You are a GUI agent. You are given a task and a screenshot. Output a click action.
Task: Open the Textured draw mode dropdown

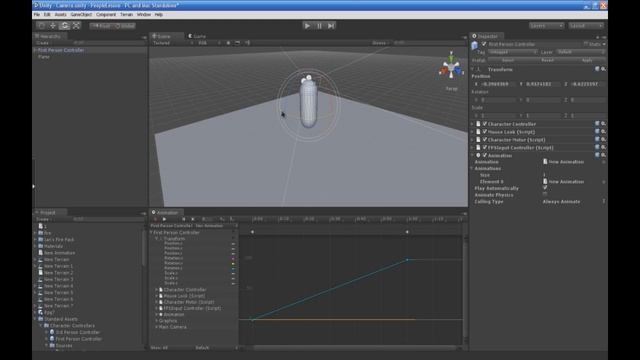(x=173, y=43)
